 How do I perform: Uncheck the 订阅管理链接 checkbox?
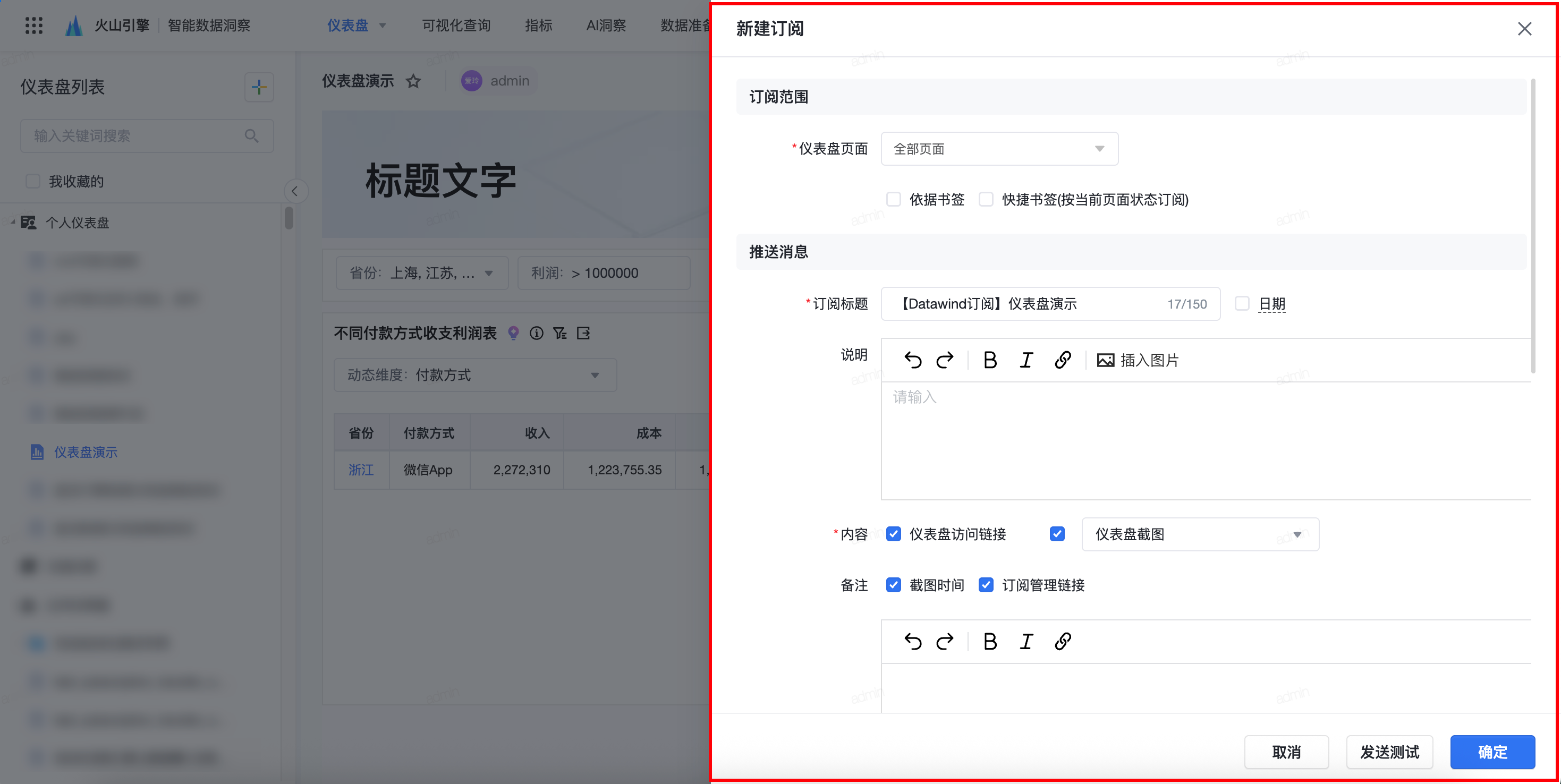986,585
